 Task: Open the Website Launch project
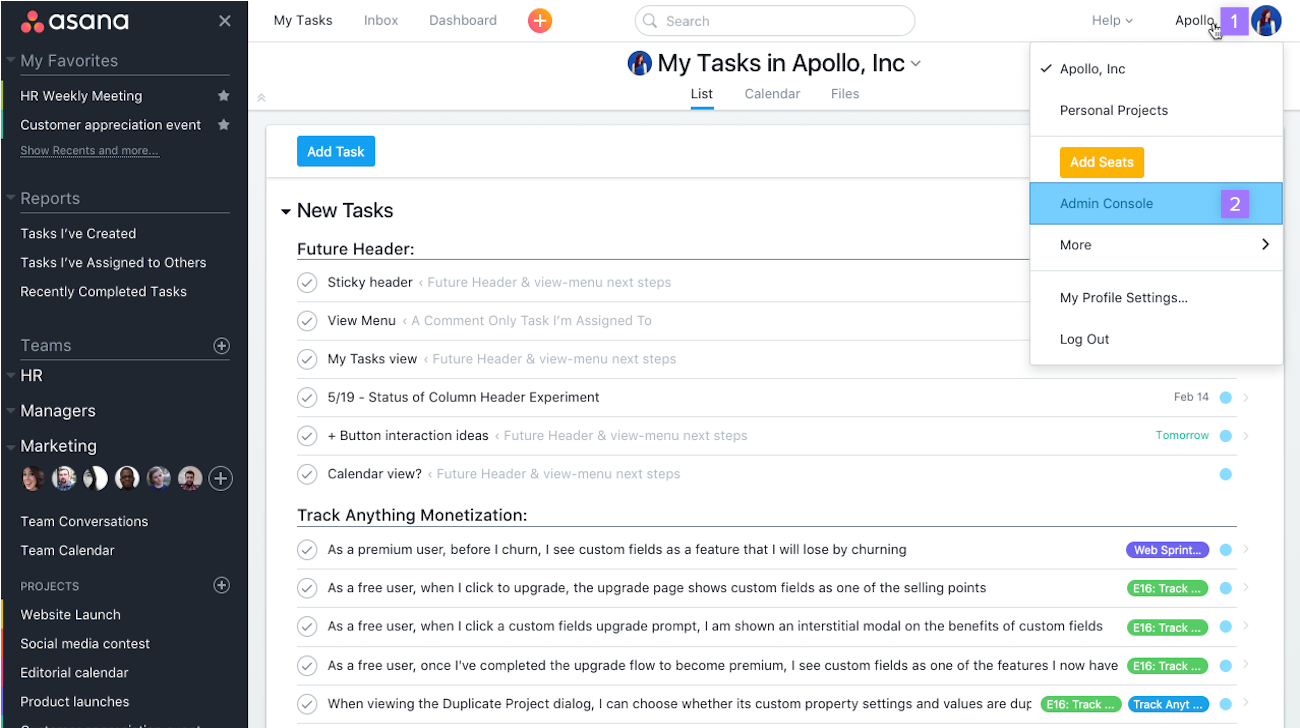tap(71, 615)
